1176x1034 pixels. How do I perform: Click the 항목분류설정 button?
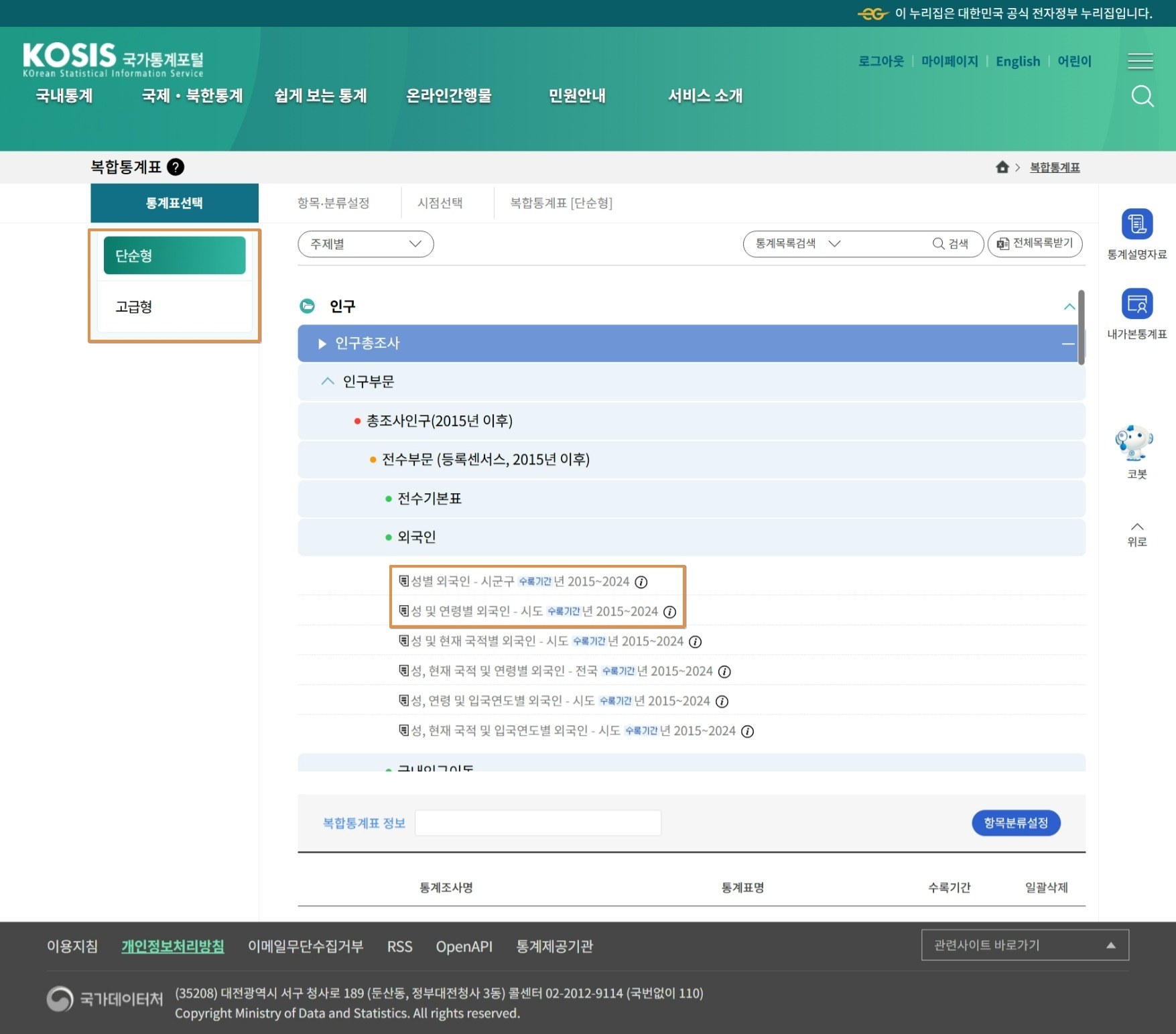pos(1016,823)
